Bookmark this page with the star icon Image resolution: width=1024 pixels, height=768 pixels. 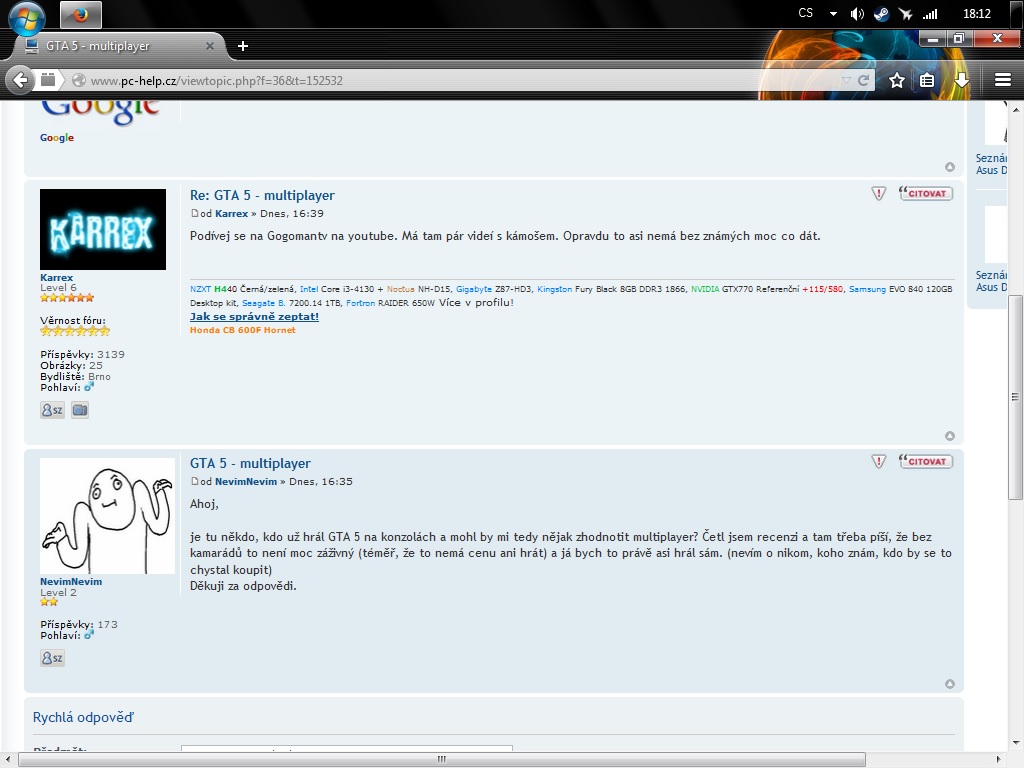pos(897,80)
